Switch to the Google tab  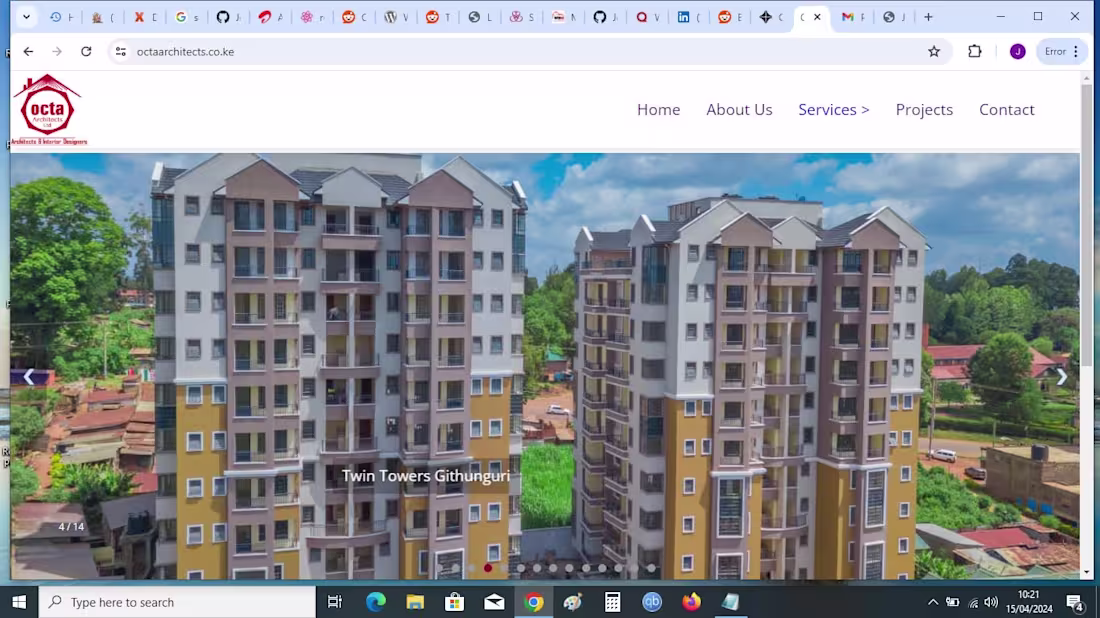[x=187, y=17]
